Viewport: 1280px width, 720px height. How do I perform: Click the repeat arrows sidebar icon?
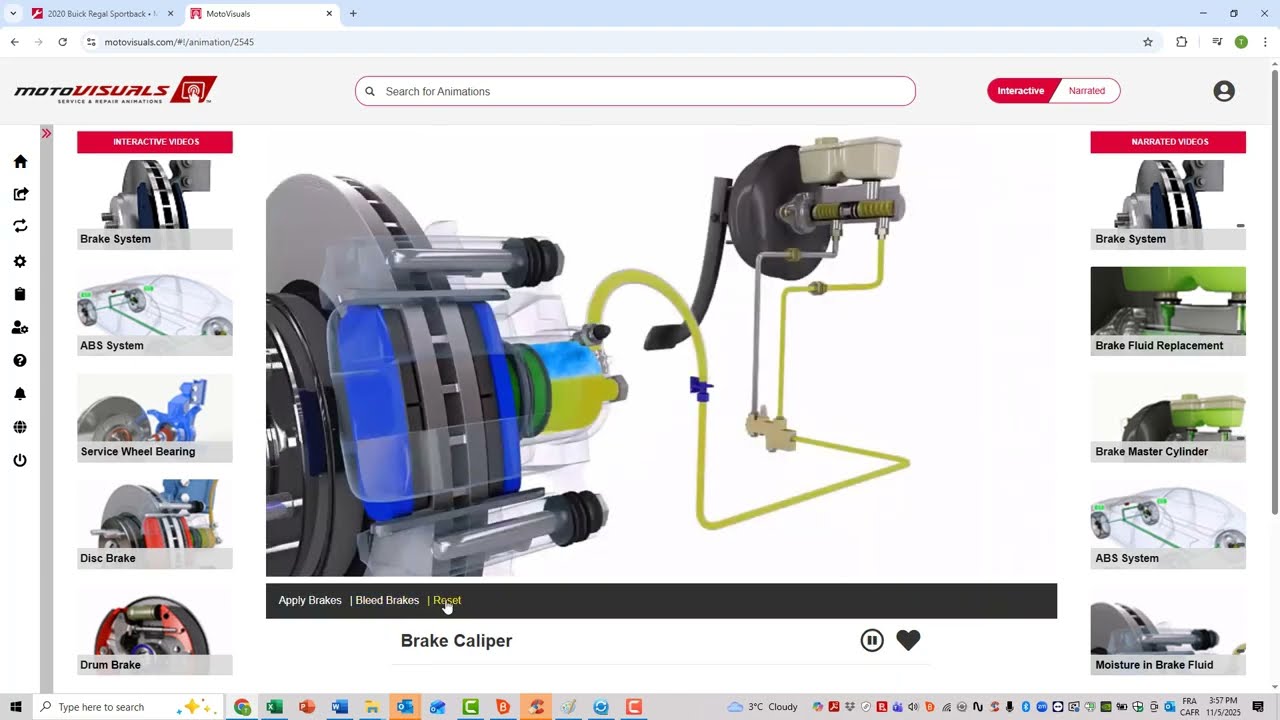(x=20, y=226)
